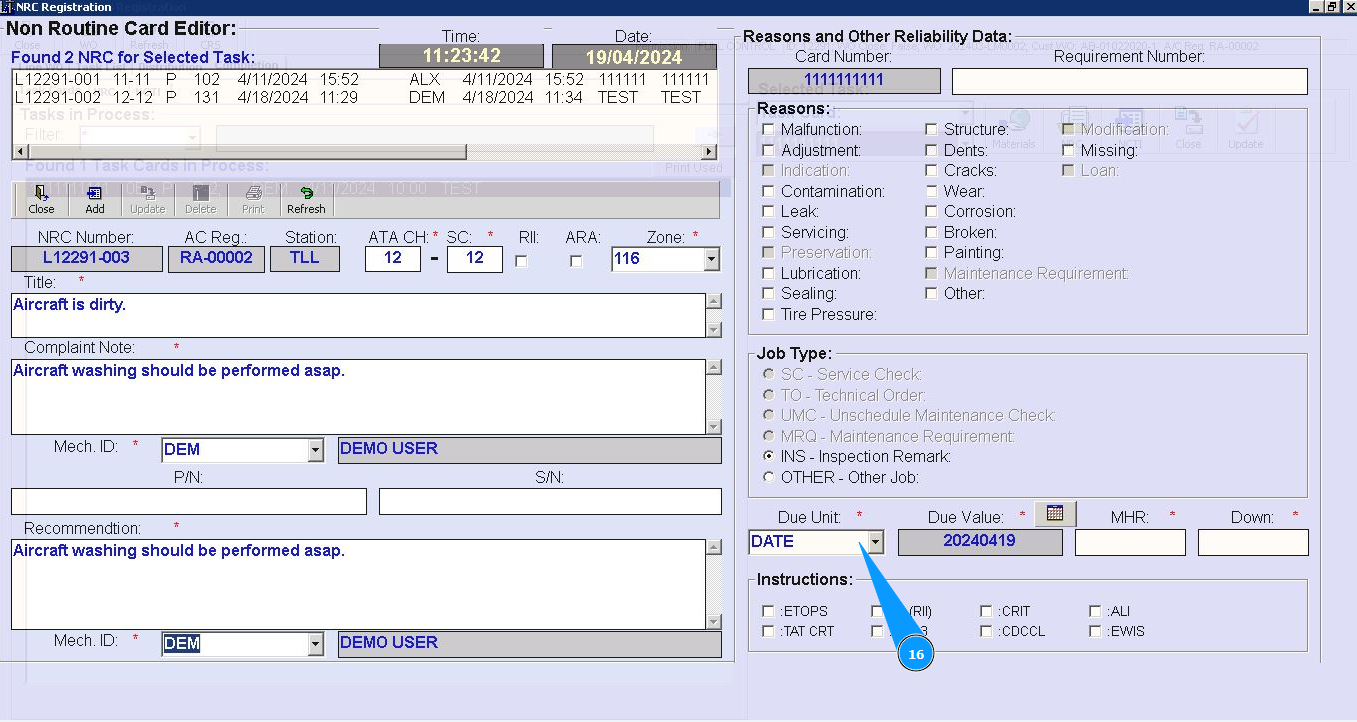Viewport: 1357px width, 722px height.
Task: Click the AC Reg. field RA-00002
Action: coord(216,259)
